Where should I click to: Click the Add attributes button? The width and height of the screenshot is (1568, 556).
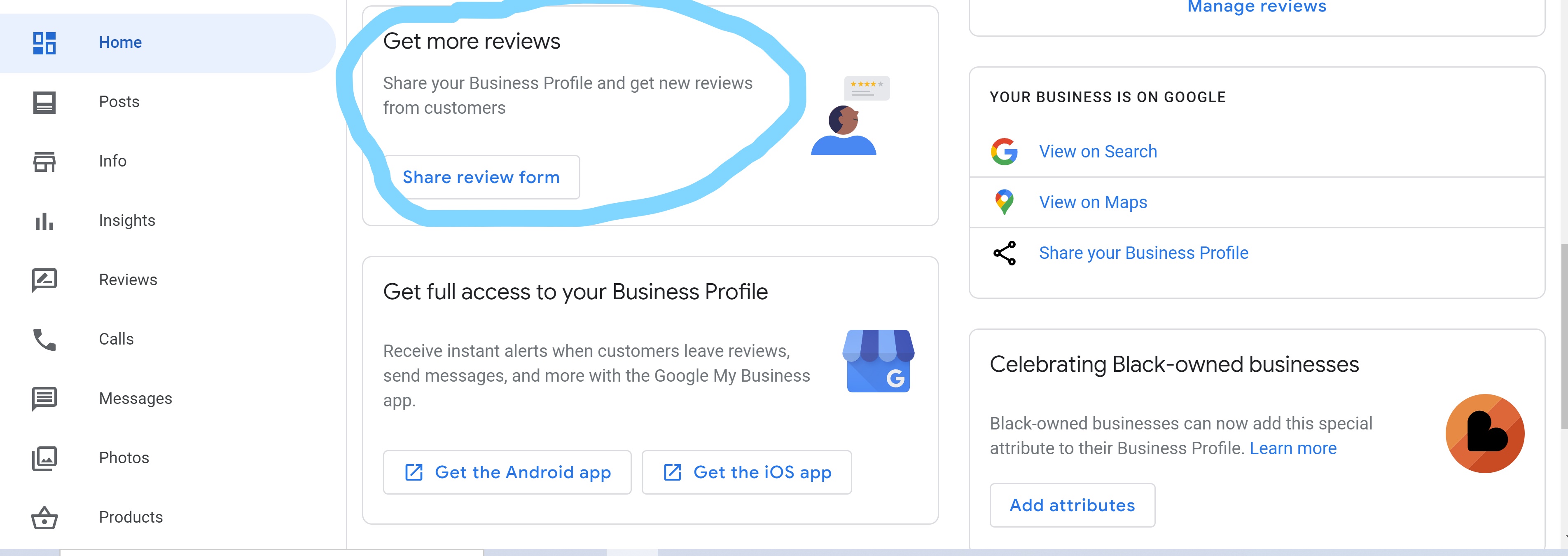(1073, 505)
